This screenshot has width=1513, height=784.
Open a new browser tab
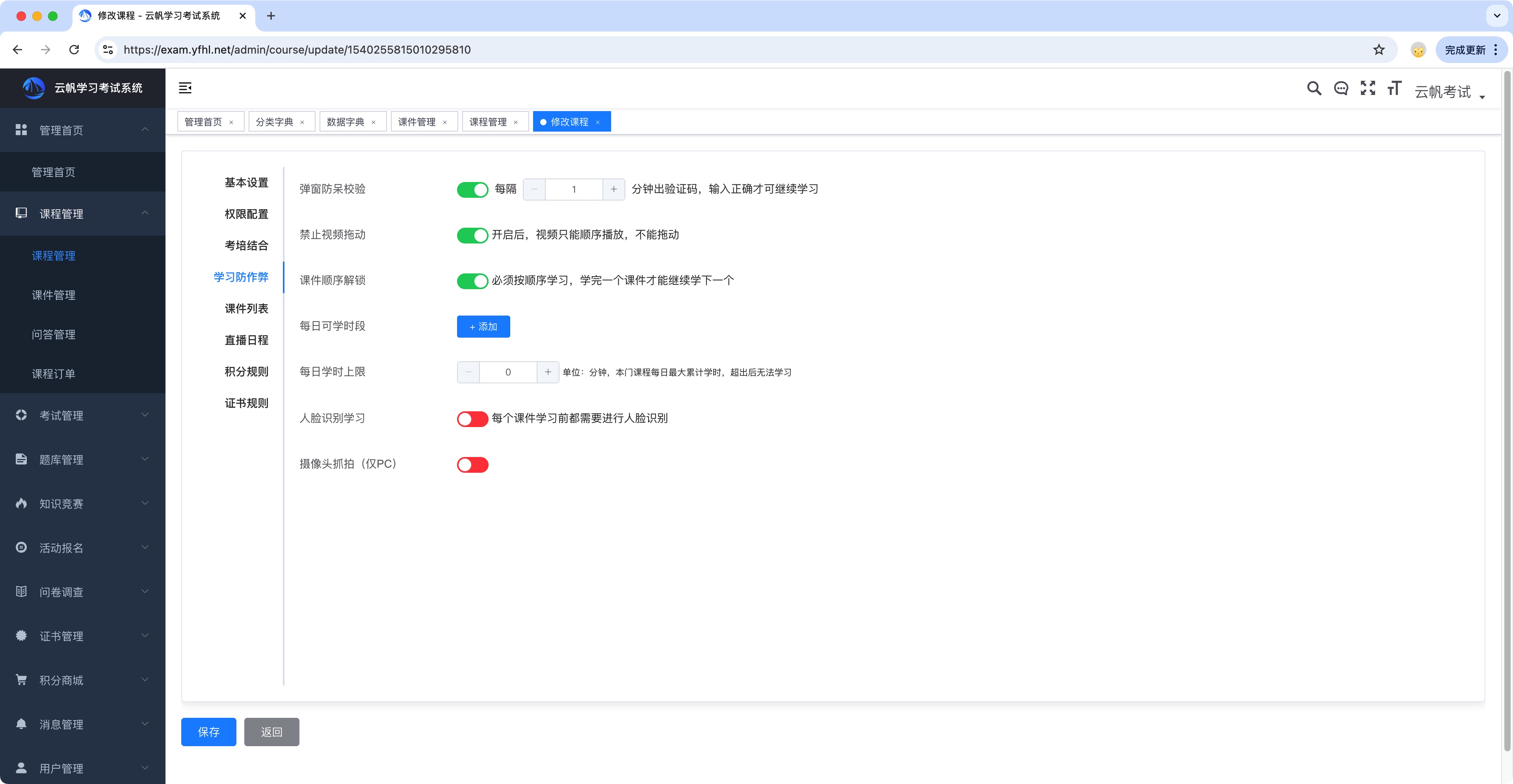[271, 16]
